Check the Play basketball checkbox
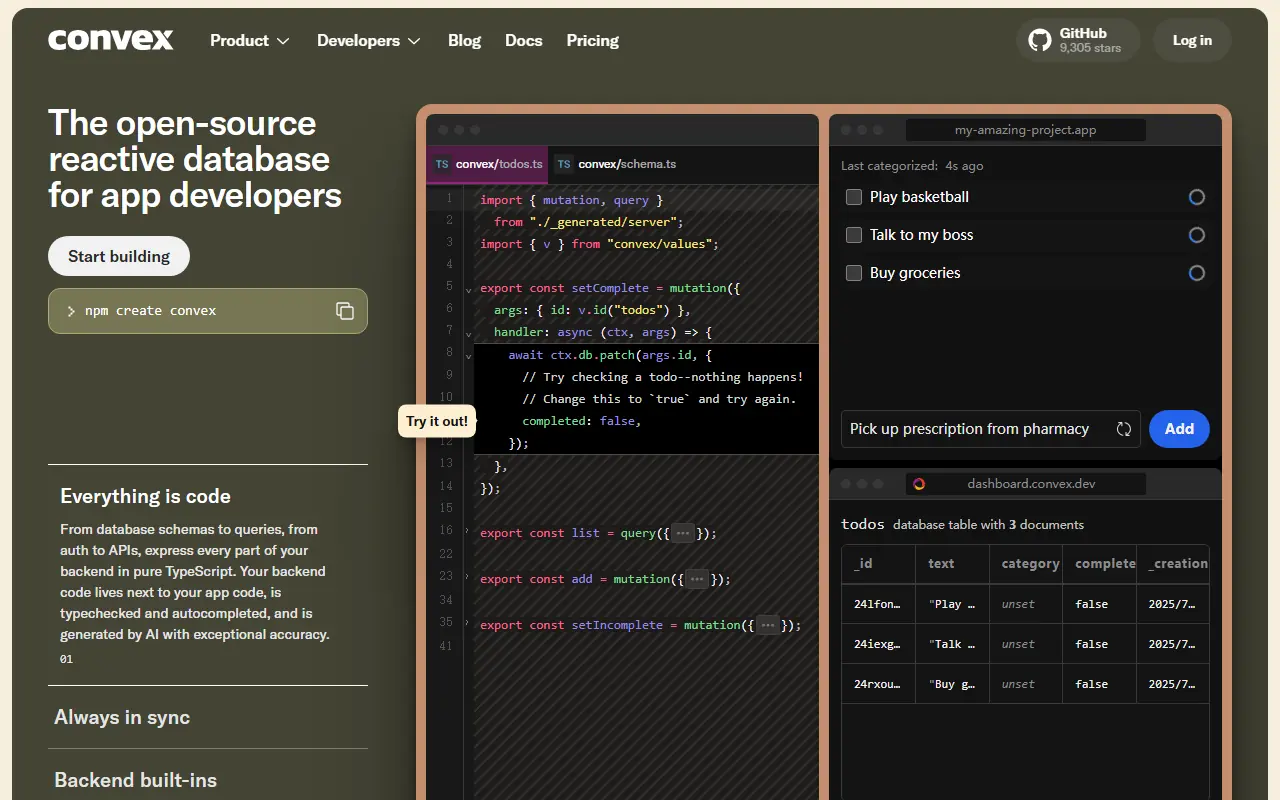The image size is (1280, 800). (x=853, y=197)
